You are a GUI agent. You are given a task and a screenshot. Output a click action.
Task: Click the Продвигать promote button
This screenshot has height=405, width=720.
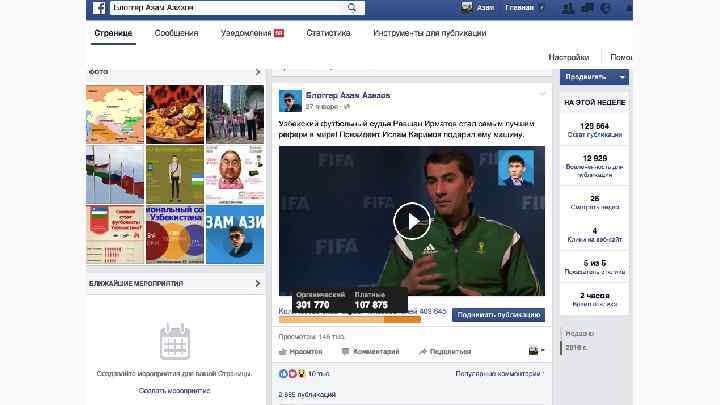586,77
